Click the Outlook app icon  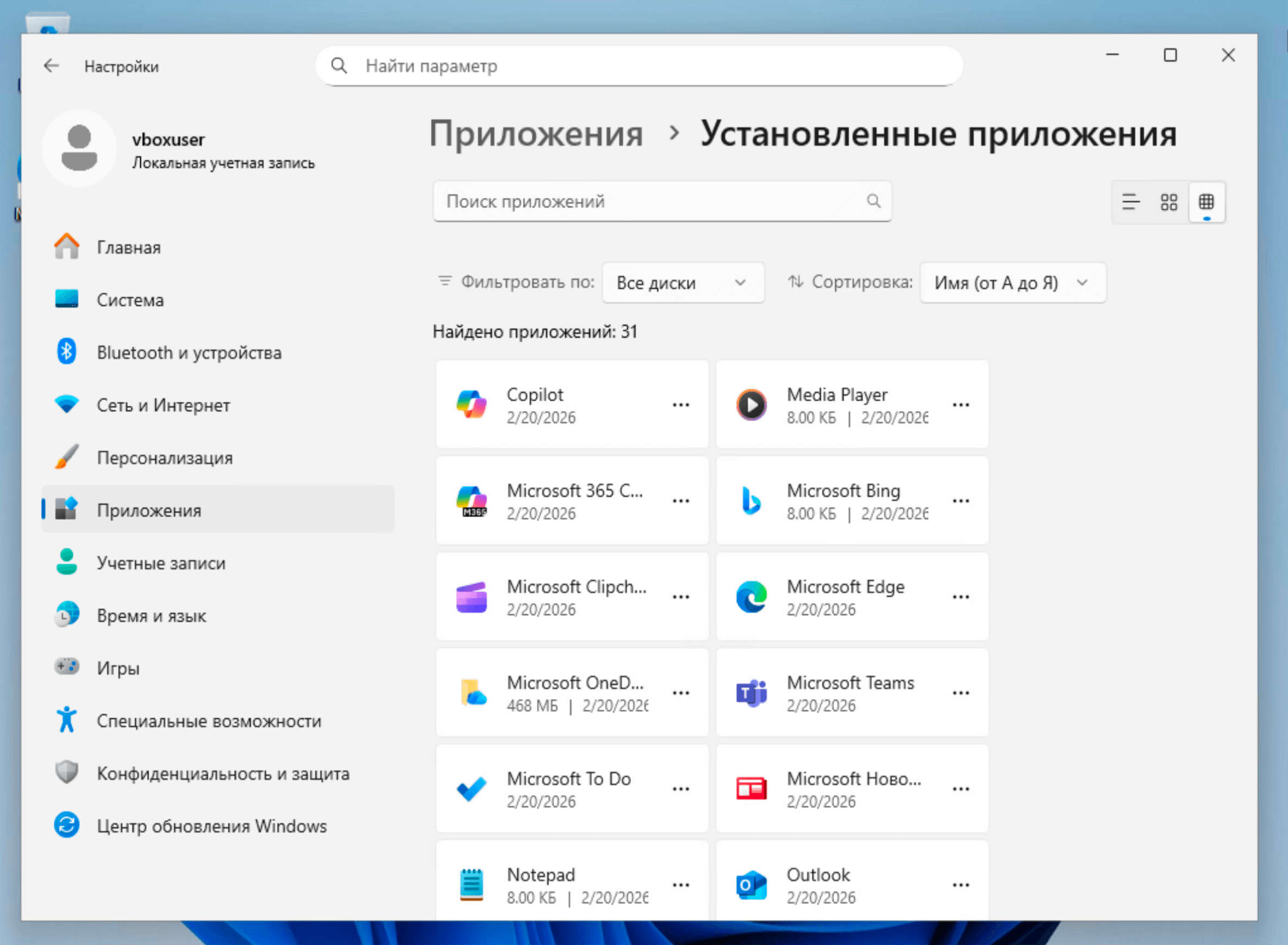point(751,885)
